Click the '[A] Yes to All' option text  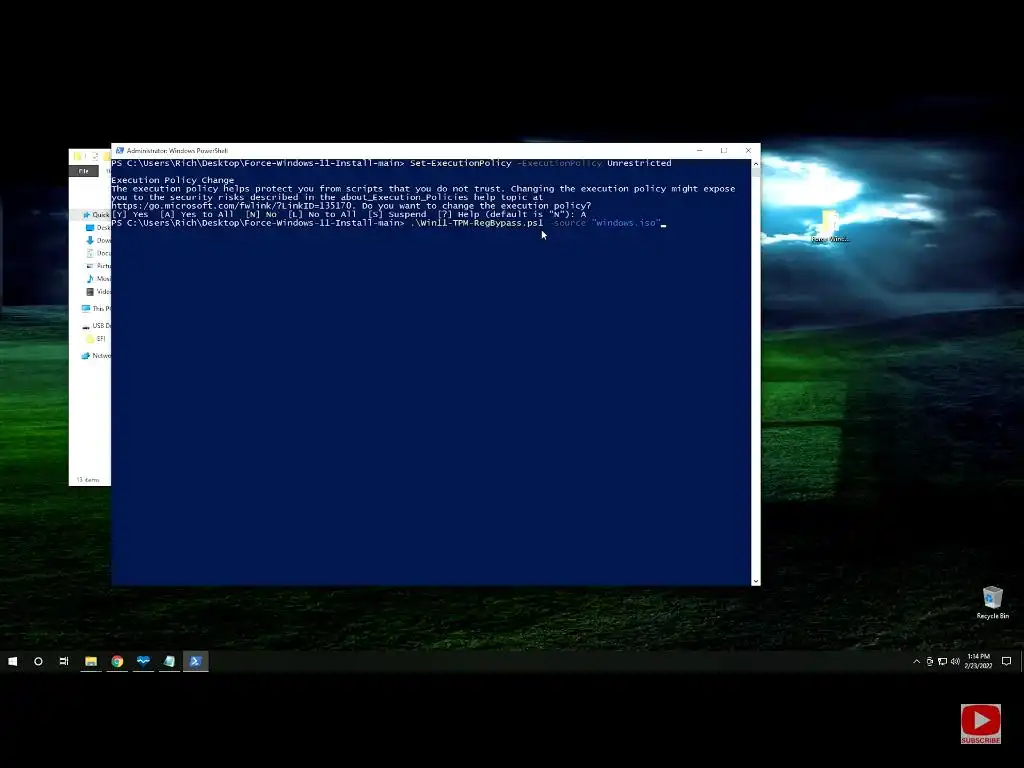pos(197,214)
